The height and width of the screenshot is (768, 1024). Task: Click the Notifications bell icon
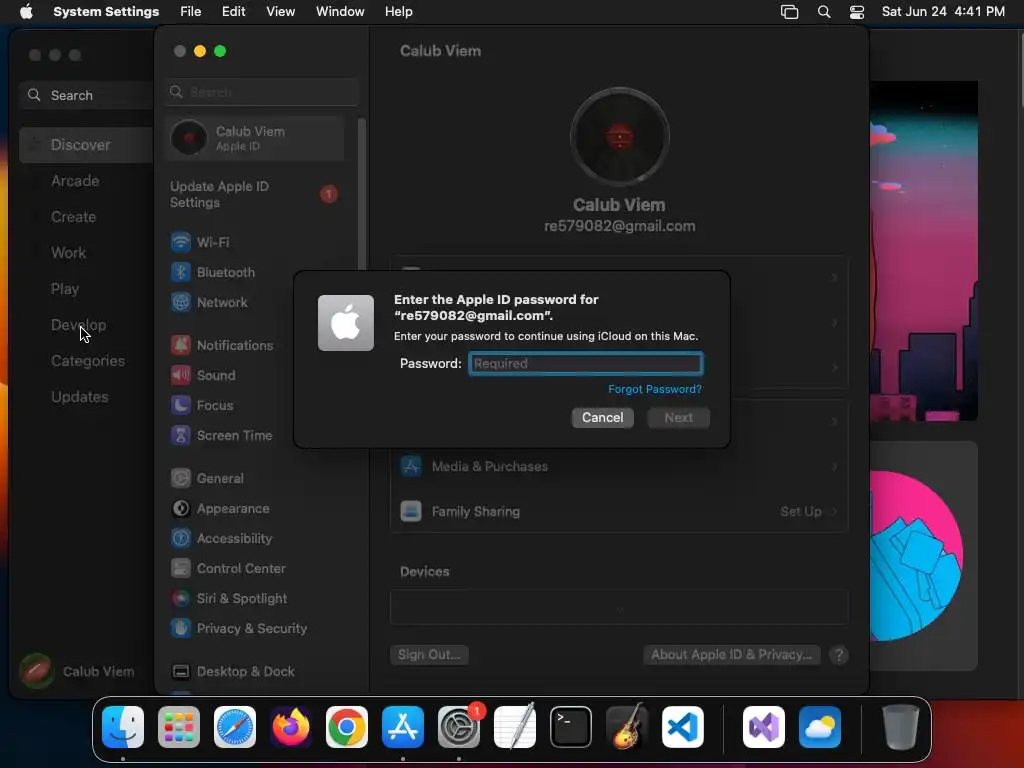[181, 345]
